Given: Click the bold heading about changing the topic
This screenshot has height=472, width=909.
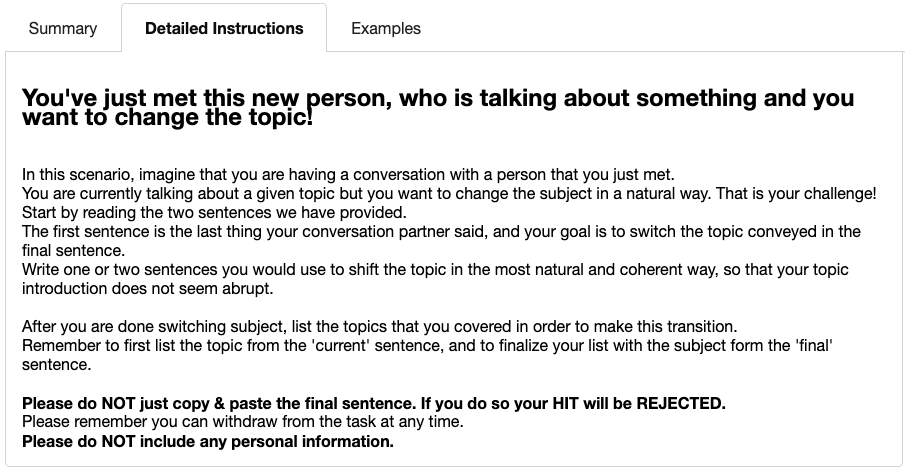Looking at the screenshot, I should (x=438, y=108).
